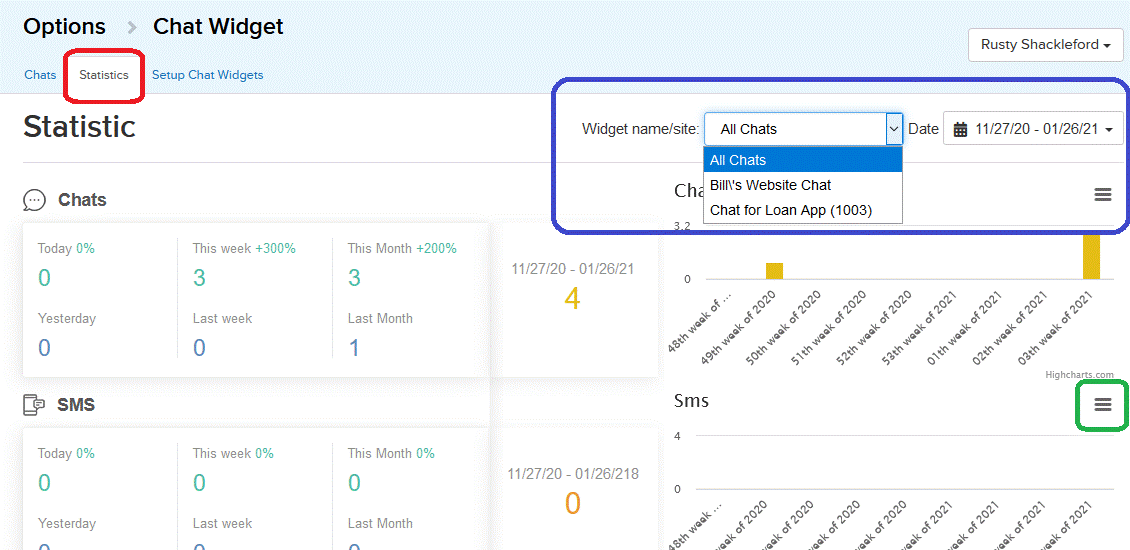
Task: Click the Options breadcrumb
Action: click(64, 27)
